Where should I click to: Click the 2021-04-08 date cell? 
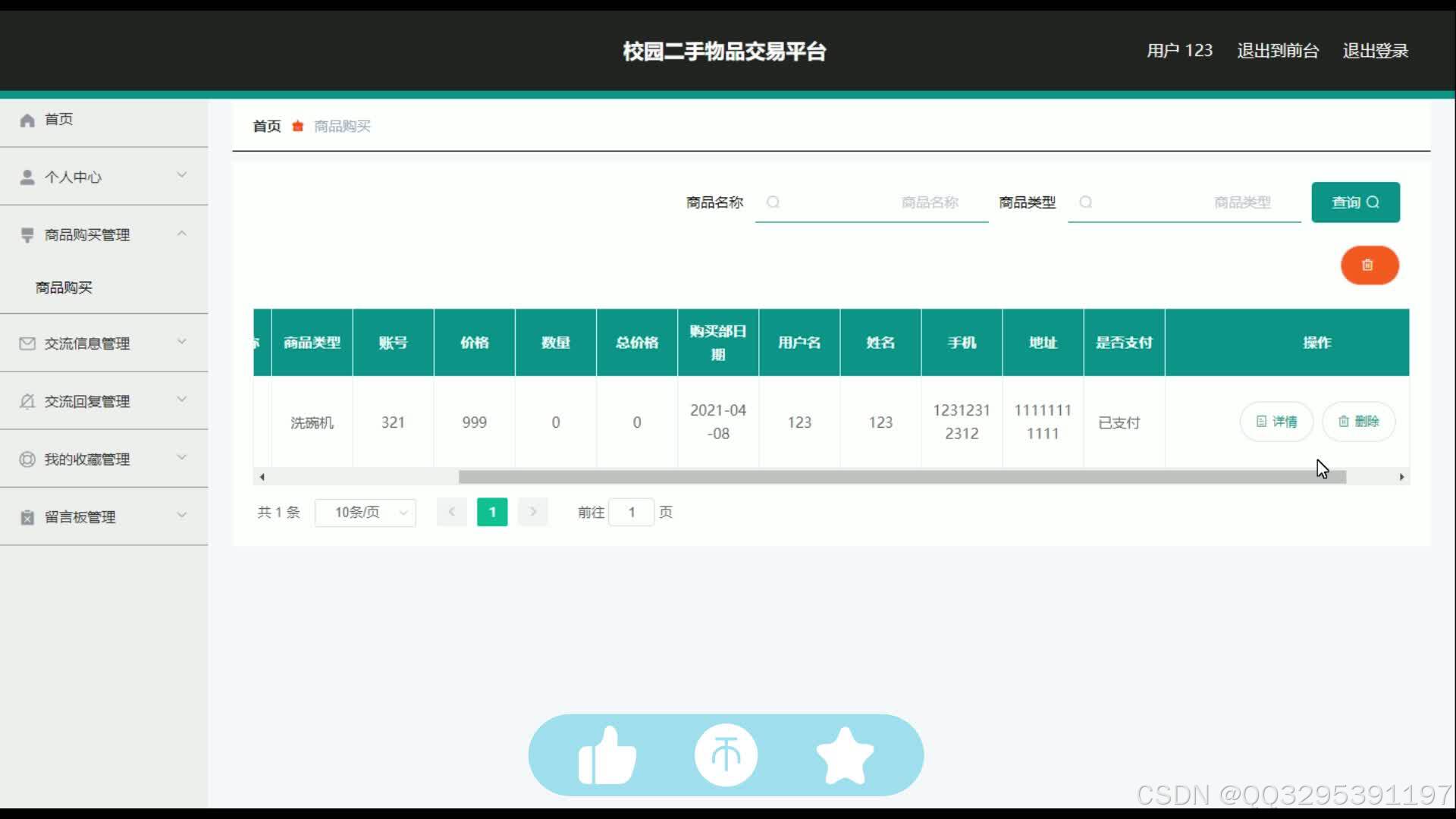[x=718, y=422]
